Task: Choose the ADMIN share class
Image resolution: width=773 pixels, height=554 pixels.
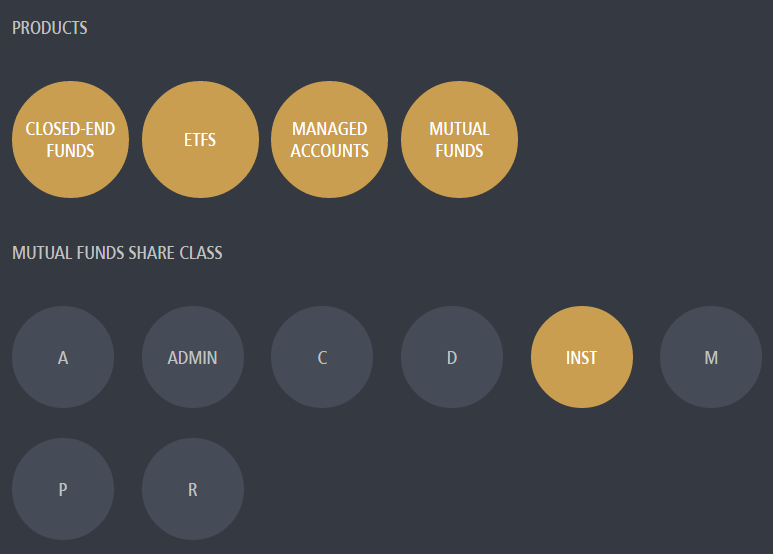Action: tap(193, 357)
